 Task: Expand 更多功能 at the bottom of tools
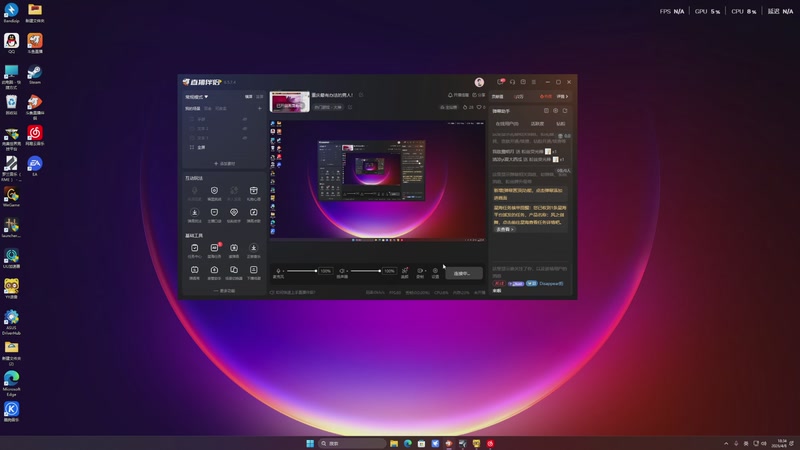click(224, 291)
